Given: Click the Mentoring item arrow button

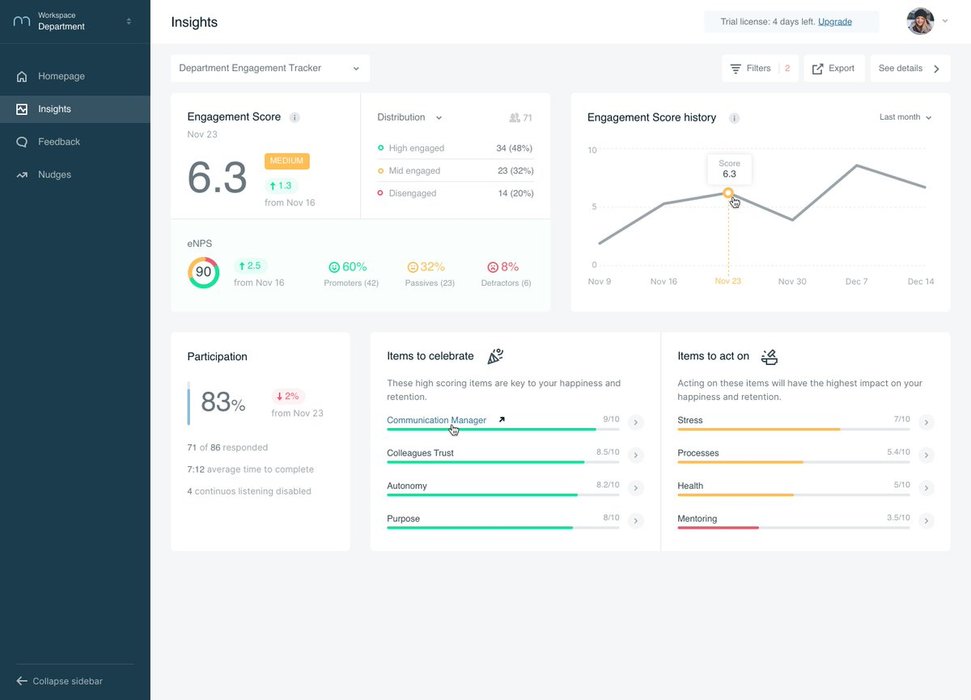Looking at the screenshot, I should [926, 521].
